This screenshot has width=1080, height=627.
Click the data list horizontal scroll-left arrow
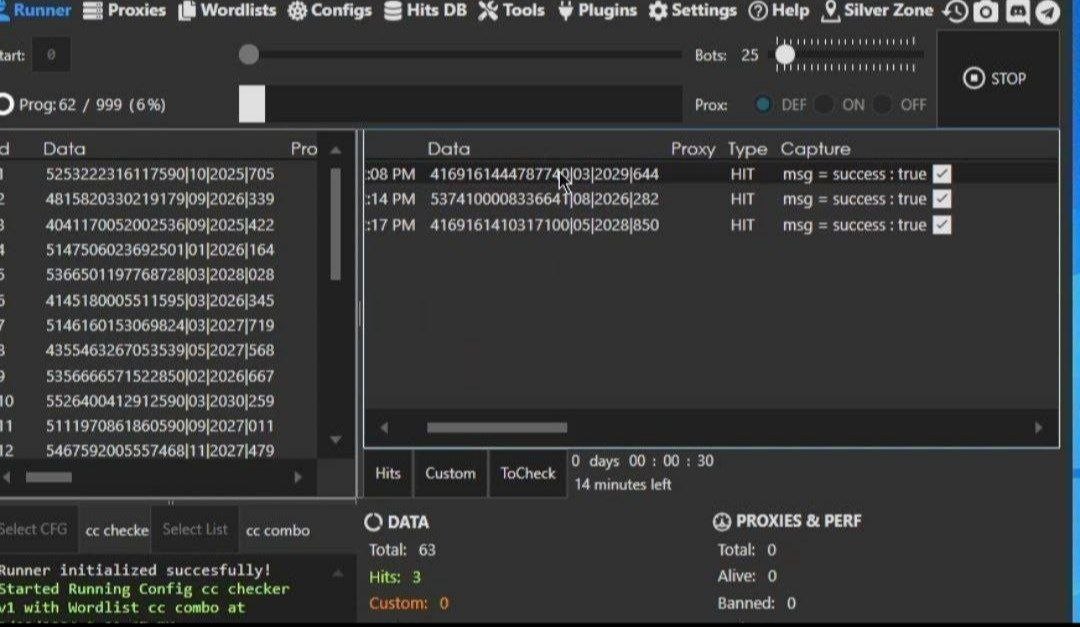point(6,477)
